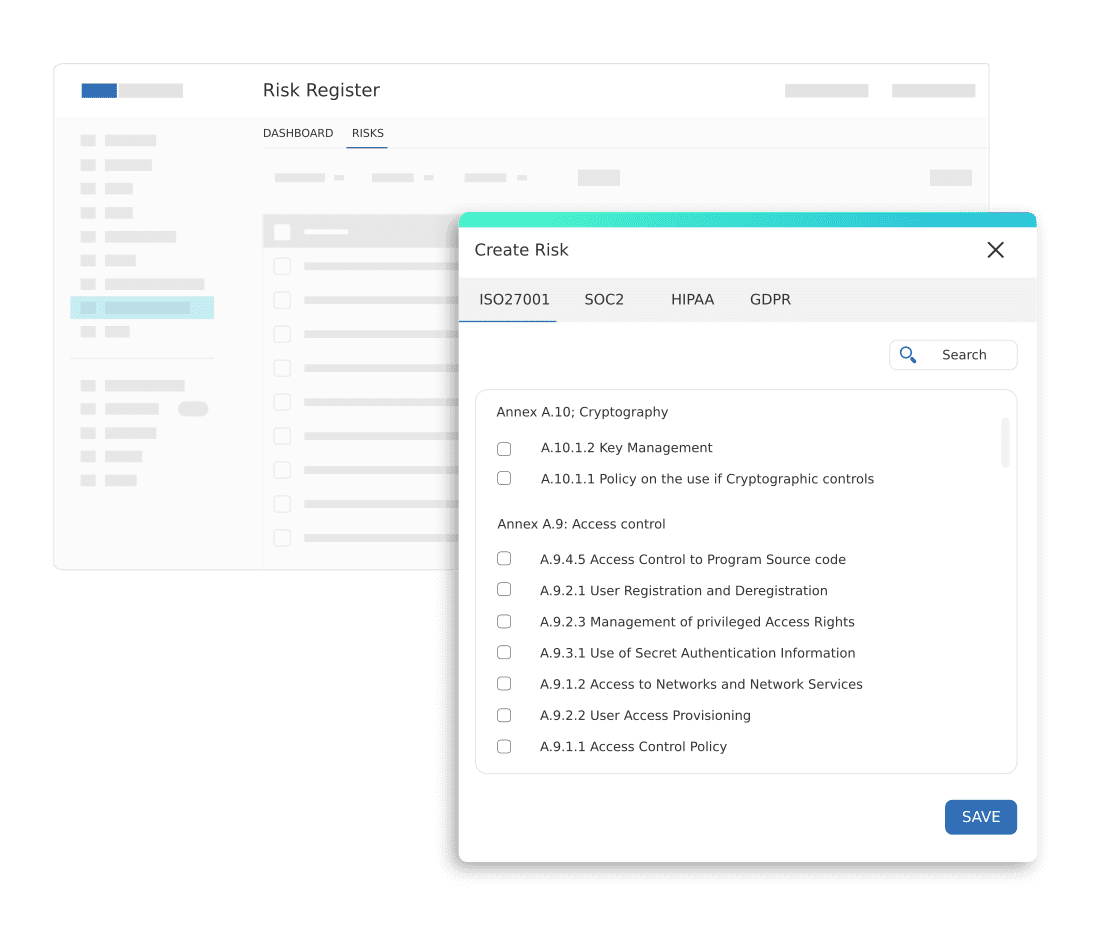This screenshot has width=1114, height=936.
Task: Tick A.9.1.2 Access to Networks checkbox
Action: pyautogui.click(x=504, y=684)
